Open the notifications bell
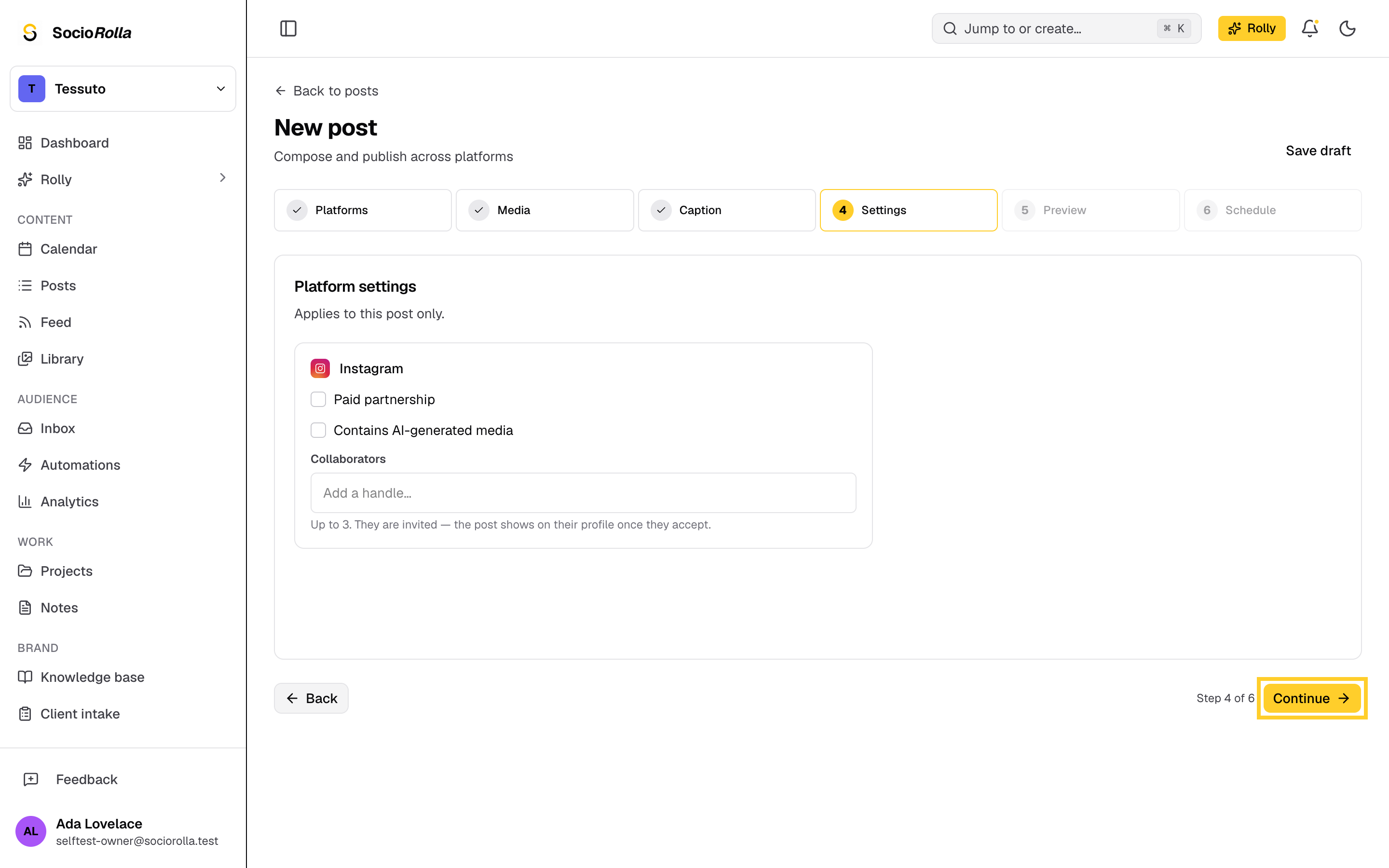1389x868 pixels. [x=1309, y=28]
